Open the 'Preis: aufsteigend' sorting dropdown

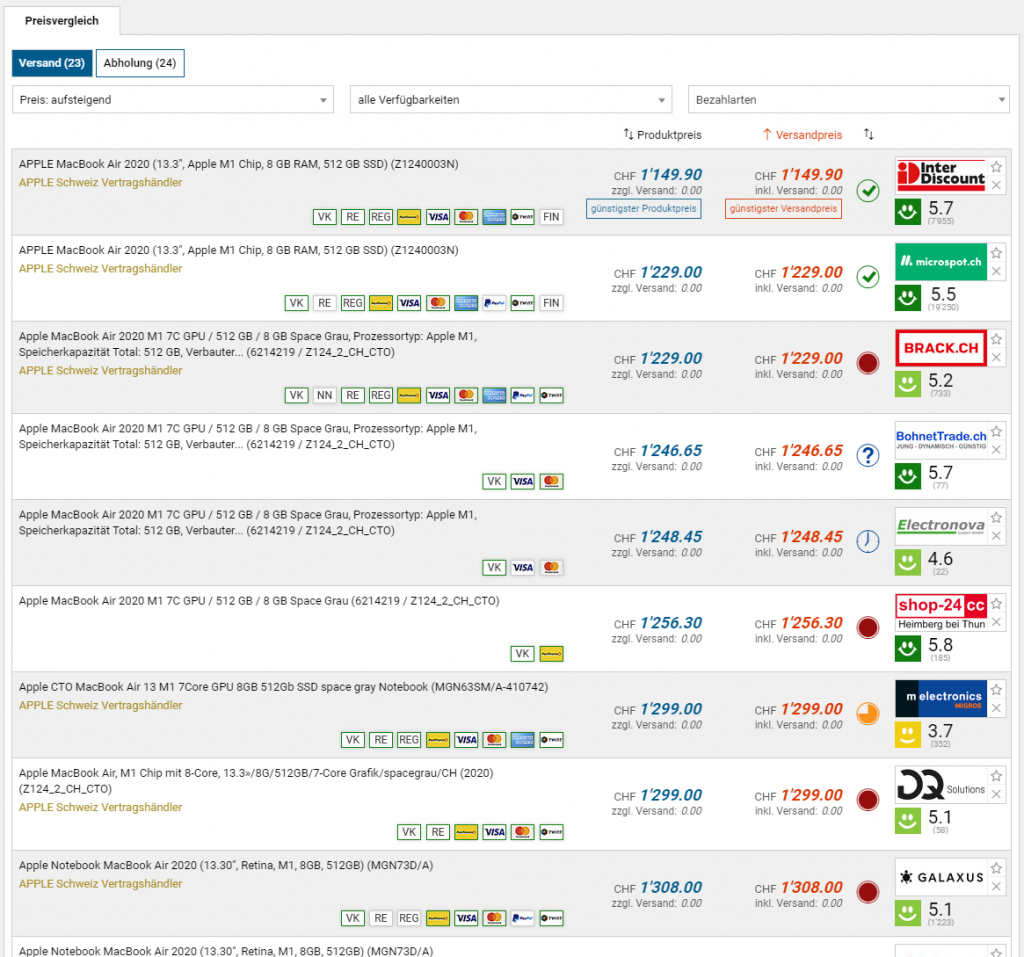tap(173, 100)
